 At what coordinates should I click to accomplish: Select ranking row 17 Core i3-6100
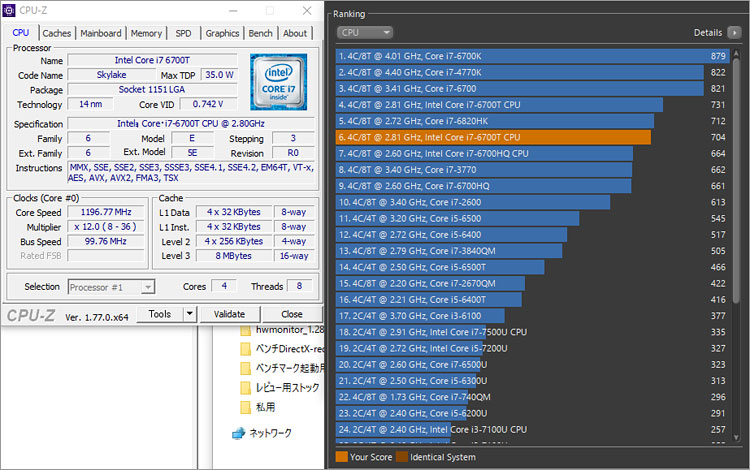[532, 316]
